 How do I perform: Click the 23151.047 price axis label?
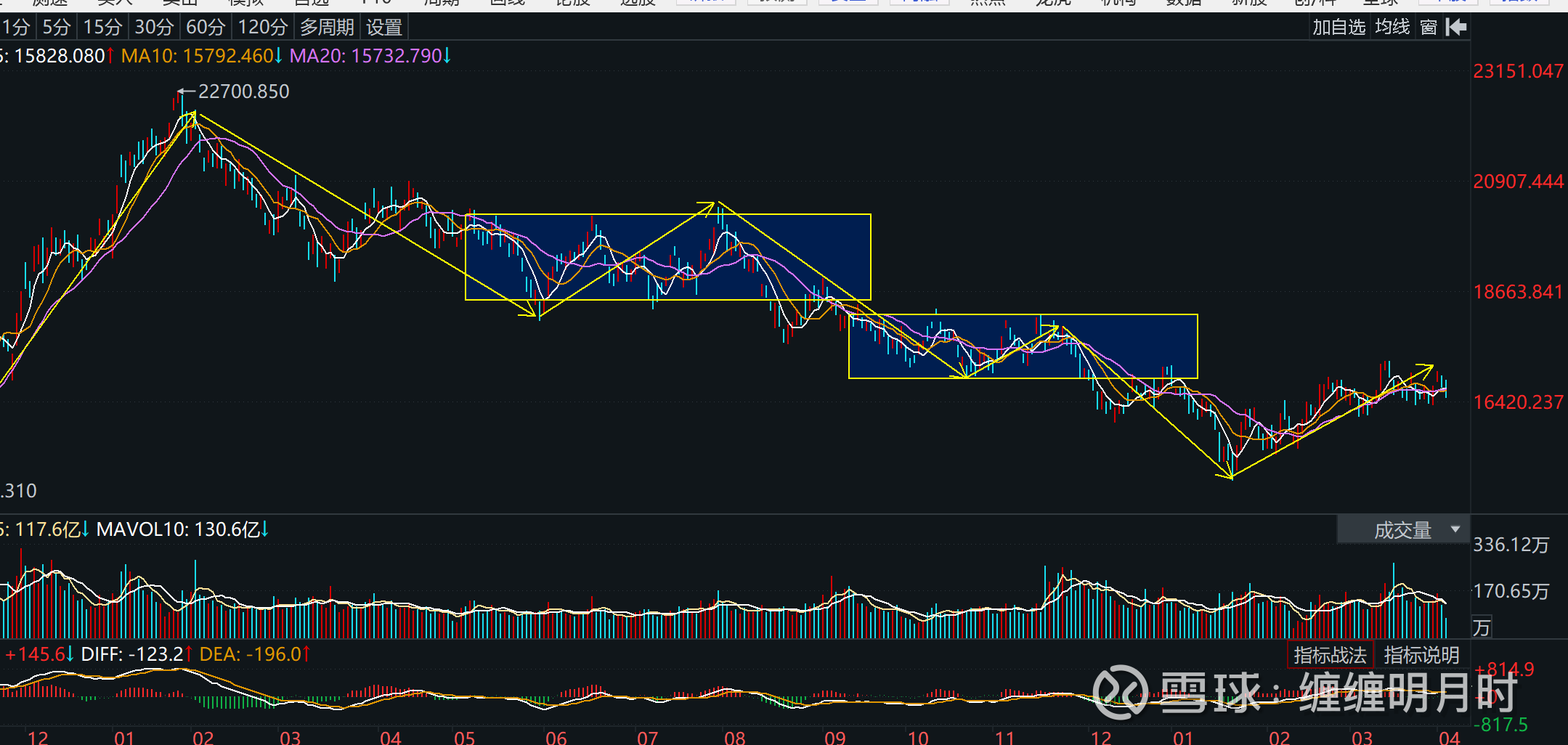point(1518,71)
